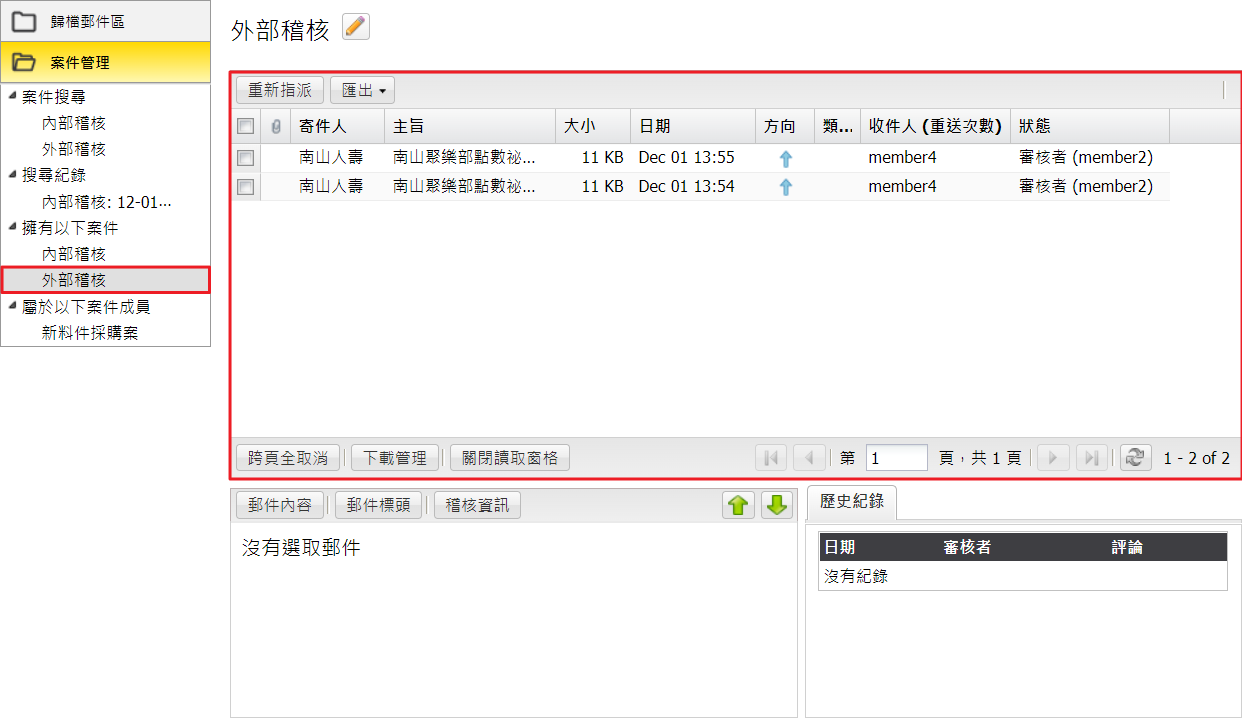1242x718 pixels.
Task: Collapse the 擁有以下案件 tree node
Action: (11, 228)
